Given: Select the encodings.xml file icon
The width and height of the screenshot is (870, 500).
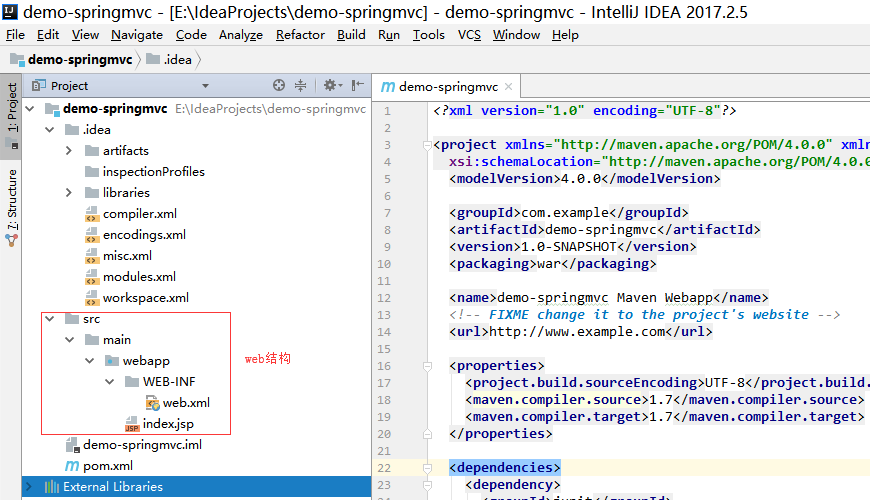Looking at the screenshot, I should [92, 235].
